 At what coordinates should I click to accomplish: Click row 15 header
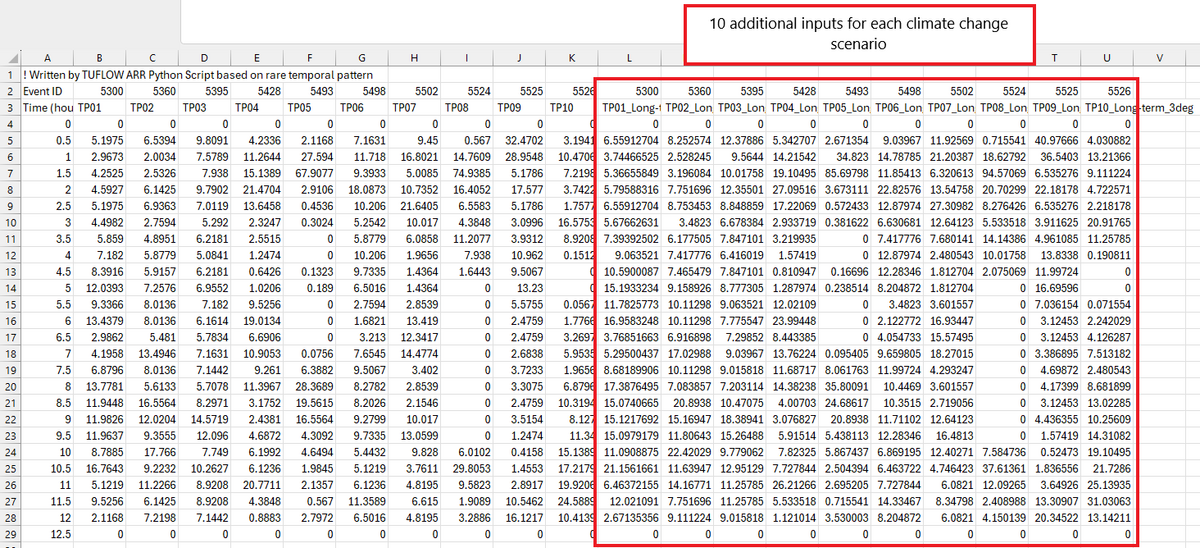(10, 305)
